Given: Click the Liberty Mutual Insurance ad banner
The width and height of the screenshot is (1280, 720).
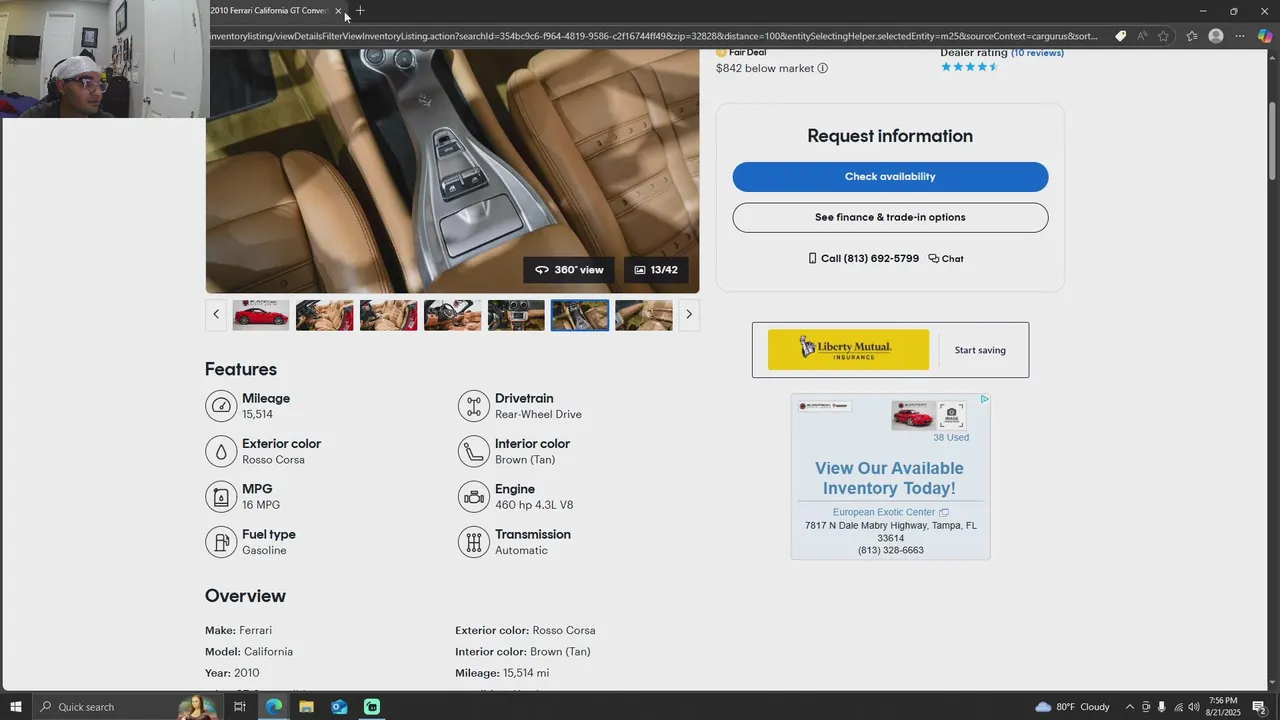Looking at the screenshot, I should [x=848, y=350].
